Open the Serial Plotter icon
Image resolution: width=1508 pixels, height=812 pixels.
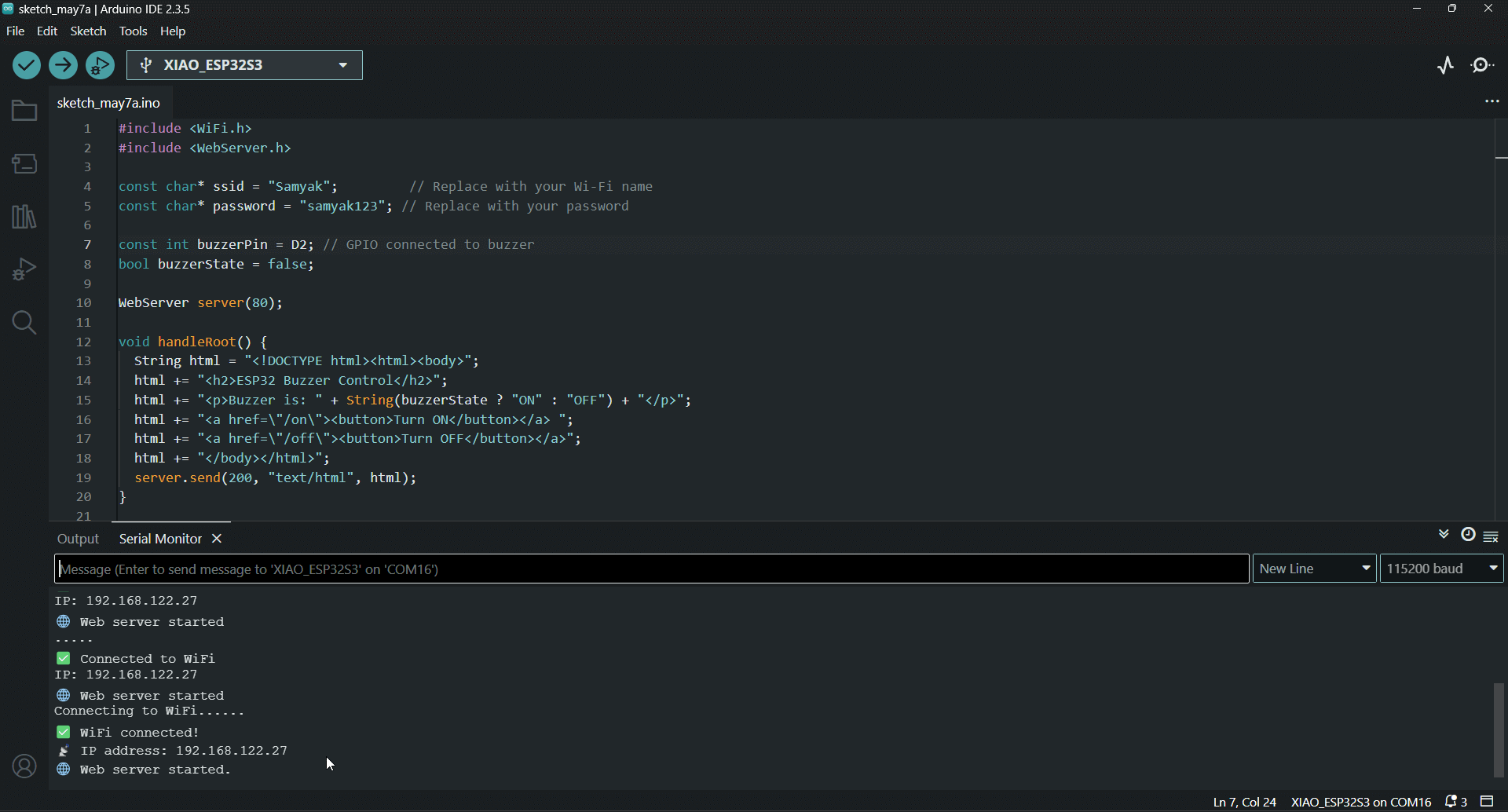tap(1446, 65)
